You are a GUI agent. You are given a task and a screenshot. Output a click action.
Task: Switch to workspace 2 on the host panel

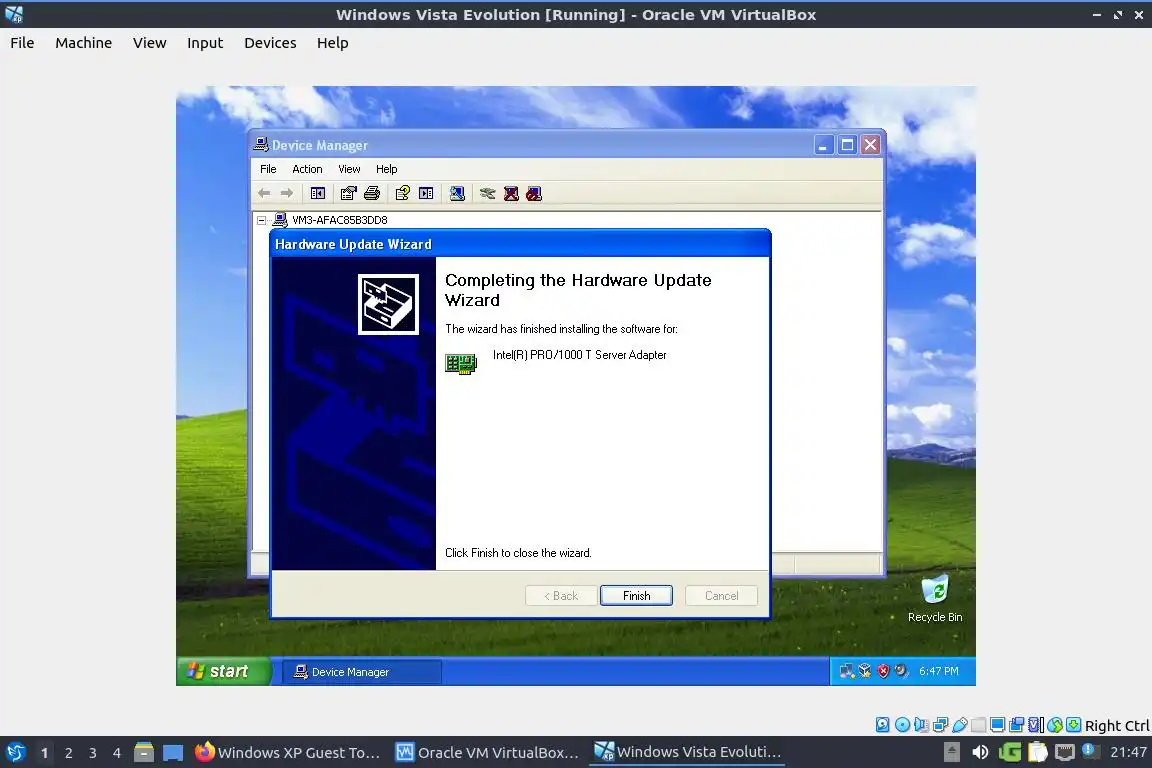click(x=68, y=753)
